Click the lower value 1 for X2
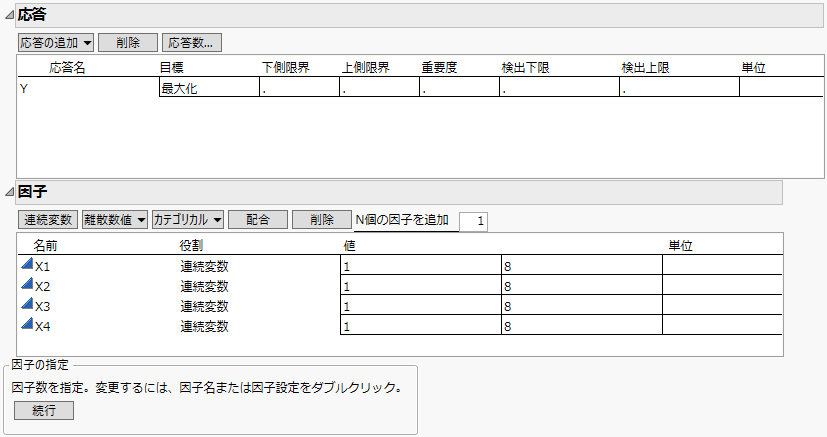 click(x=421, y=285)
